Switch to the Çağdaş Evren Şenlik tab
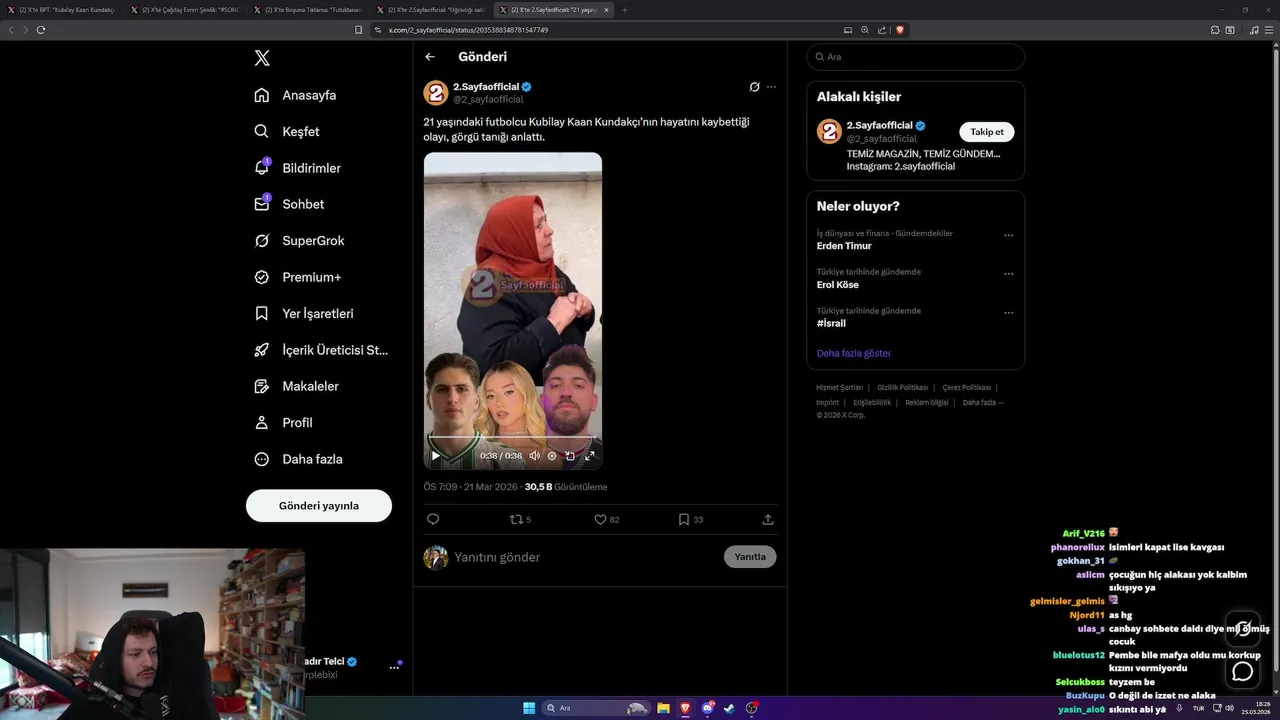 [184, 10]
